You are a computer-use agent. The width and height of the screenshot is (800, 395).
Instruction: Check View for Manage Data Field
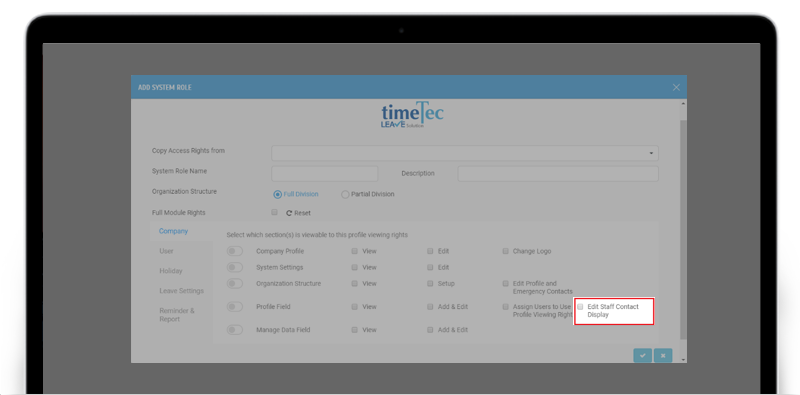[x=354, y=330]
